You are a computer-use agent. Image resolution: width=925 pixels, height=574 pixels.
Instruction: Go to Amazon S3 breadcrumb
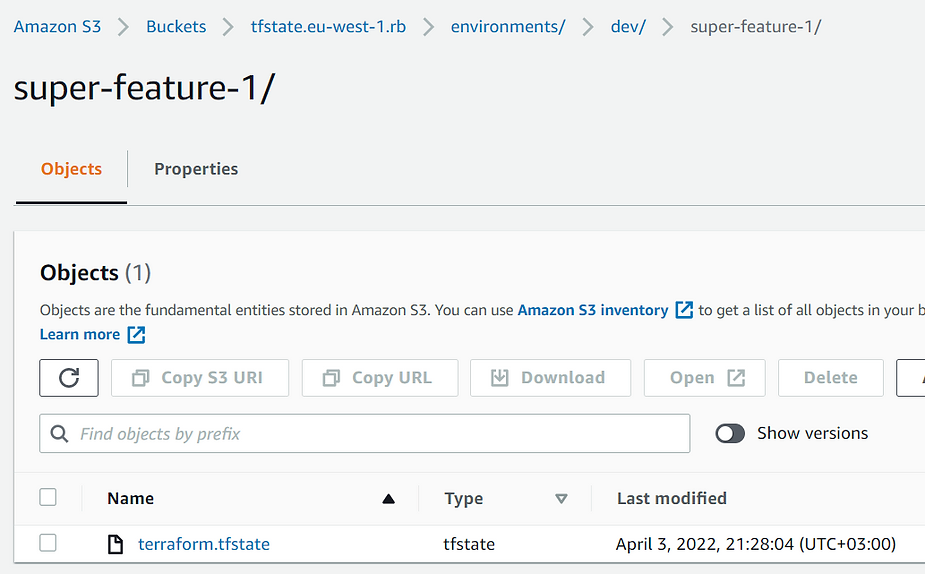[57, 27]
